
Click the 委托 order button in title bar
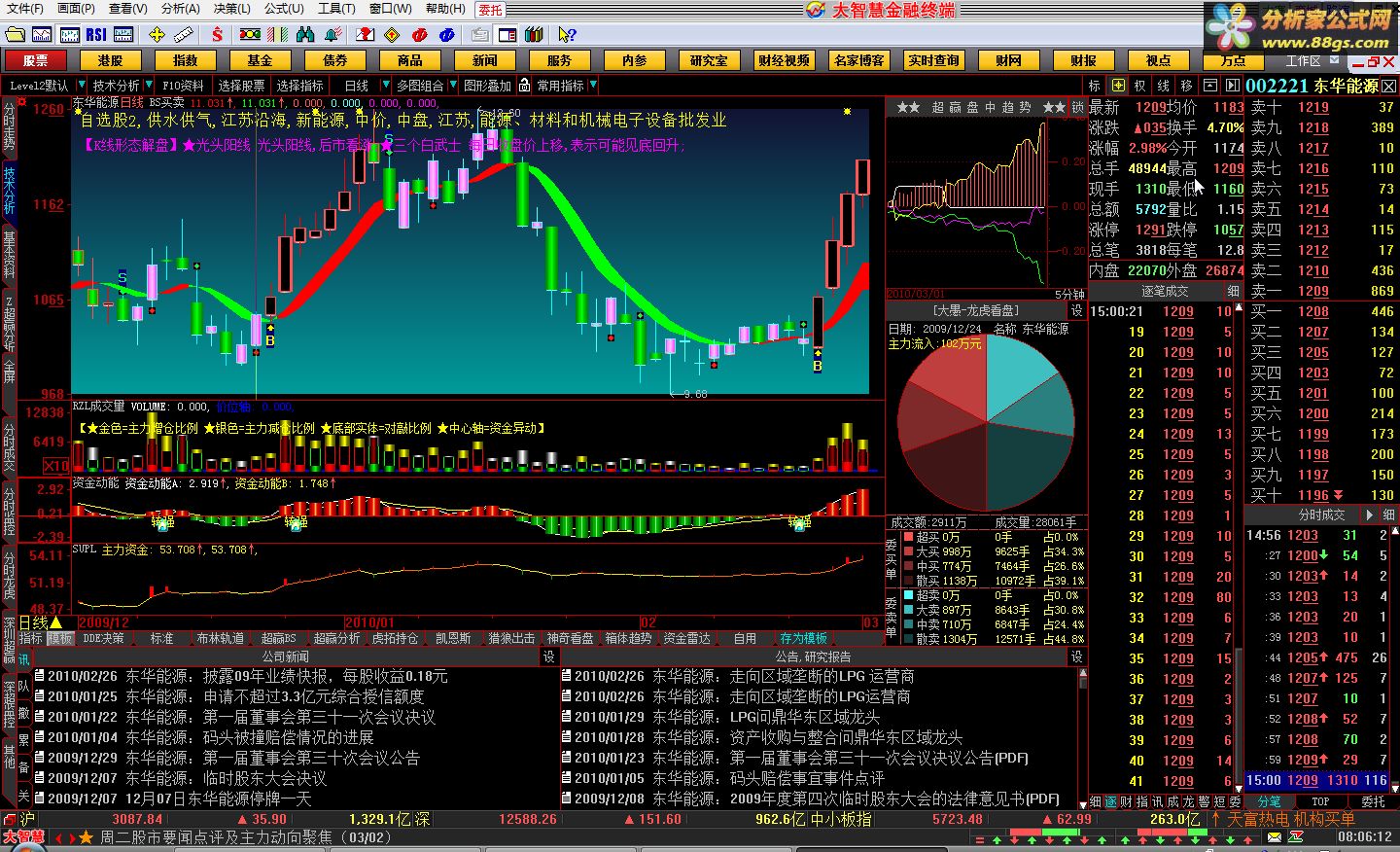click(x=491, y=10)
